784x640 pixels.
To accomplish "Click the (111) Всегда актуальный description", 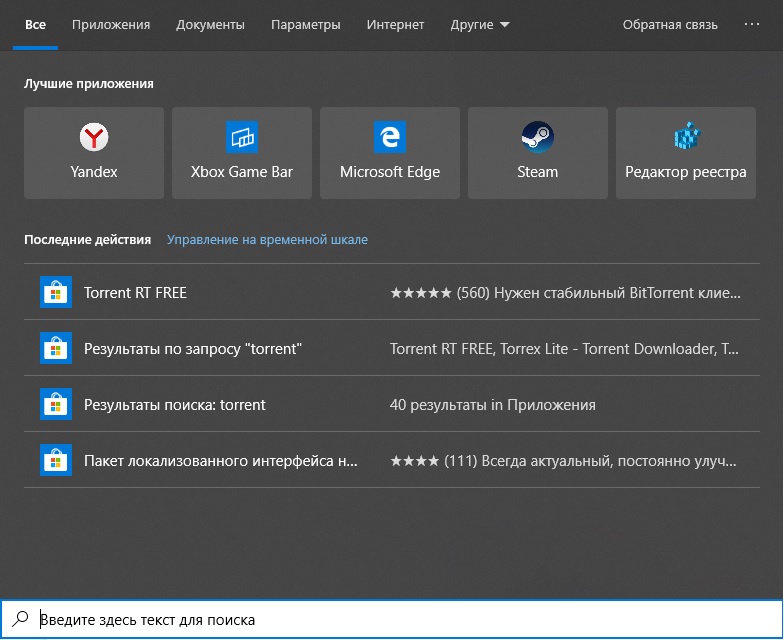I will (563, 460).
